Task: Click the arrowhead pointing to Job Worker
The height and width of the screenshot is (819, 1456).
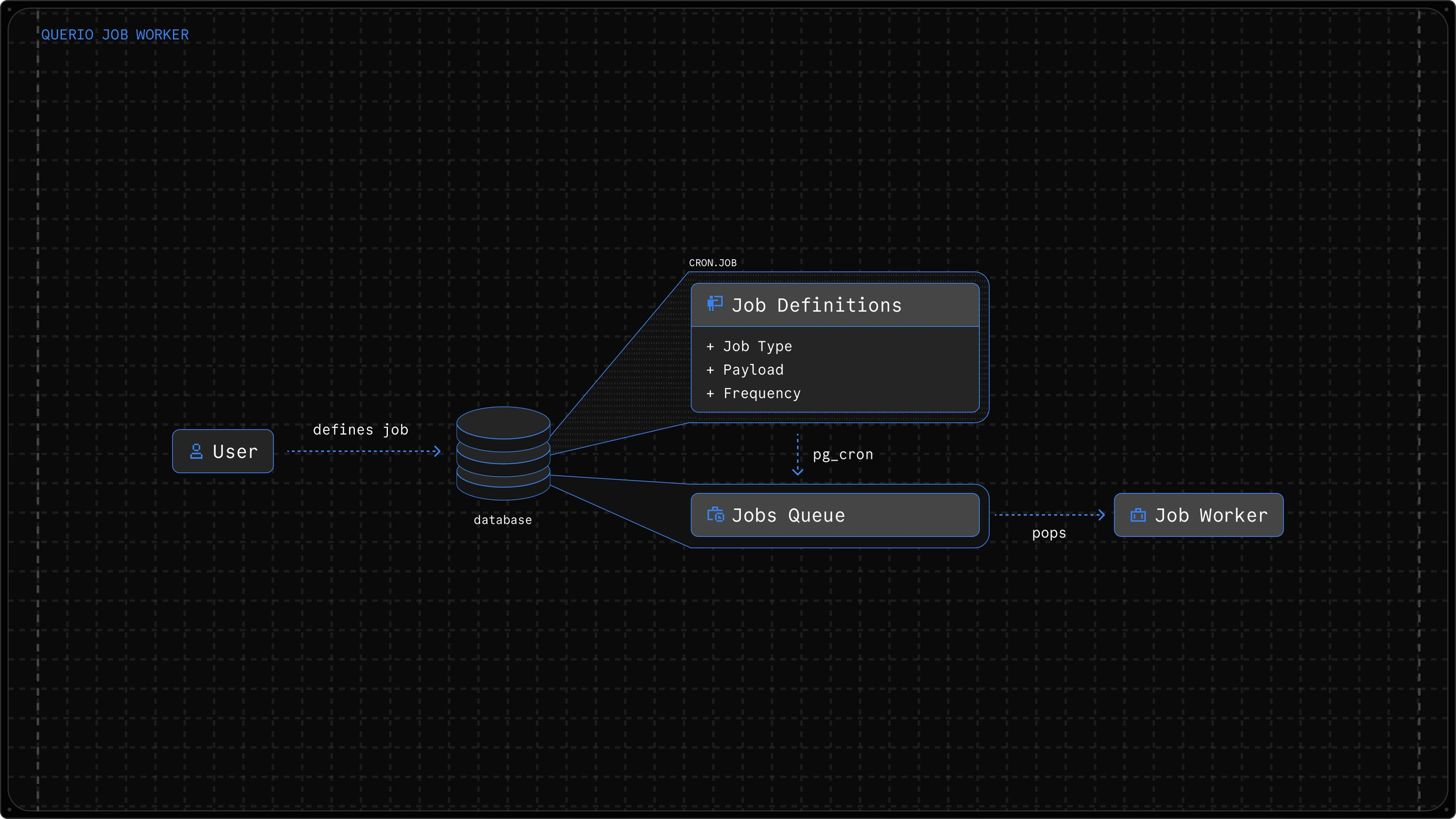Action: coord(1101,515)
